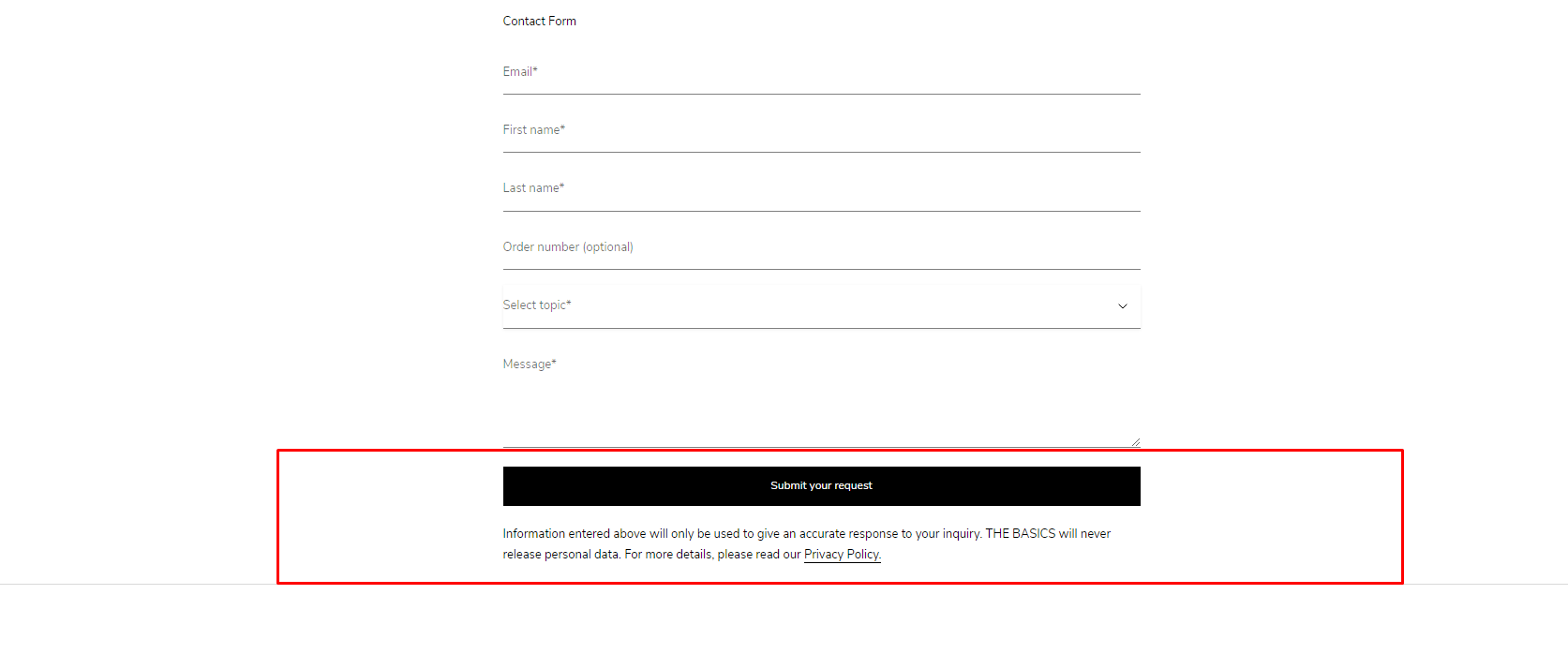Open the Select topic dropdown

(x=821, y=306)
